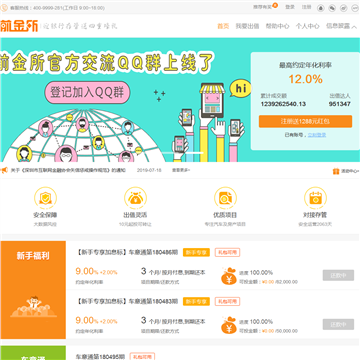Open the 活动中心 link

click(350, 171)
